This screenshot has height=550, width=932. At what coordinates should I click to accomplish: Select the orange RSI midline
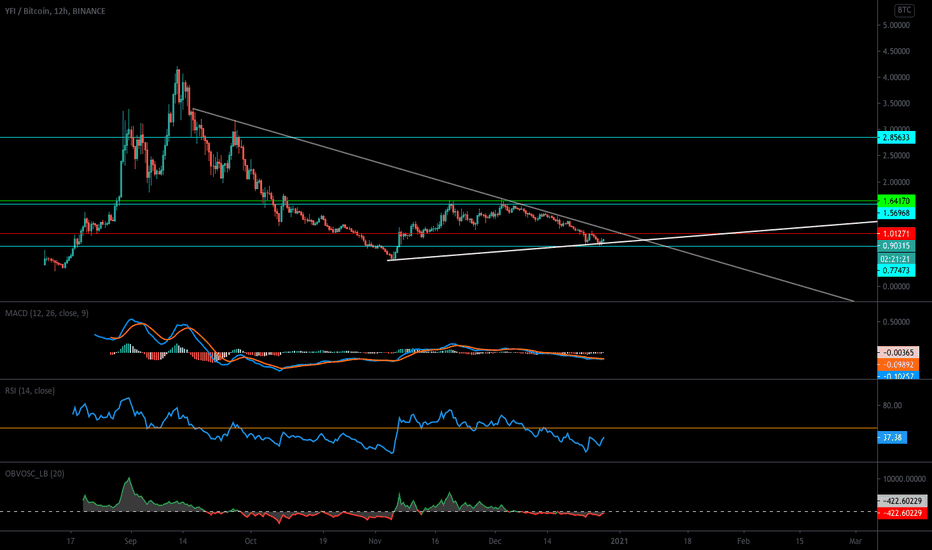coord(439,428)
